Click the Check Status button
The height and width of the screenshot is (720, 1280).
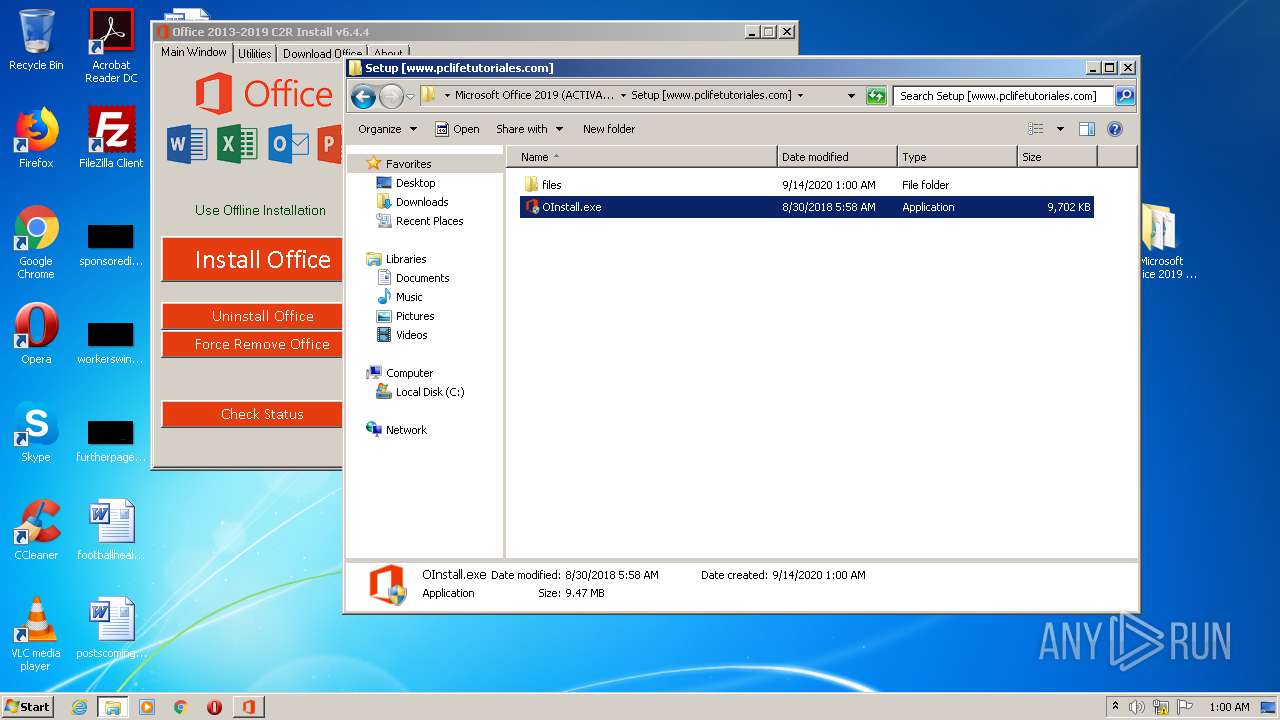coord(252,414)
